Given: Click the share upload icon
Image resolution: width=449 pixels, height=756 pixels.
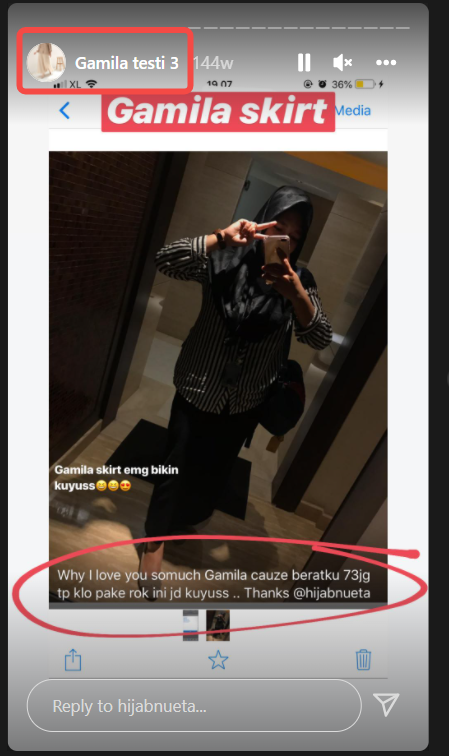Looking at the screenshot, I should [x=73, y=660].
